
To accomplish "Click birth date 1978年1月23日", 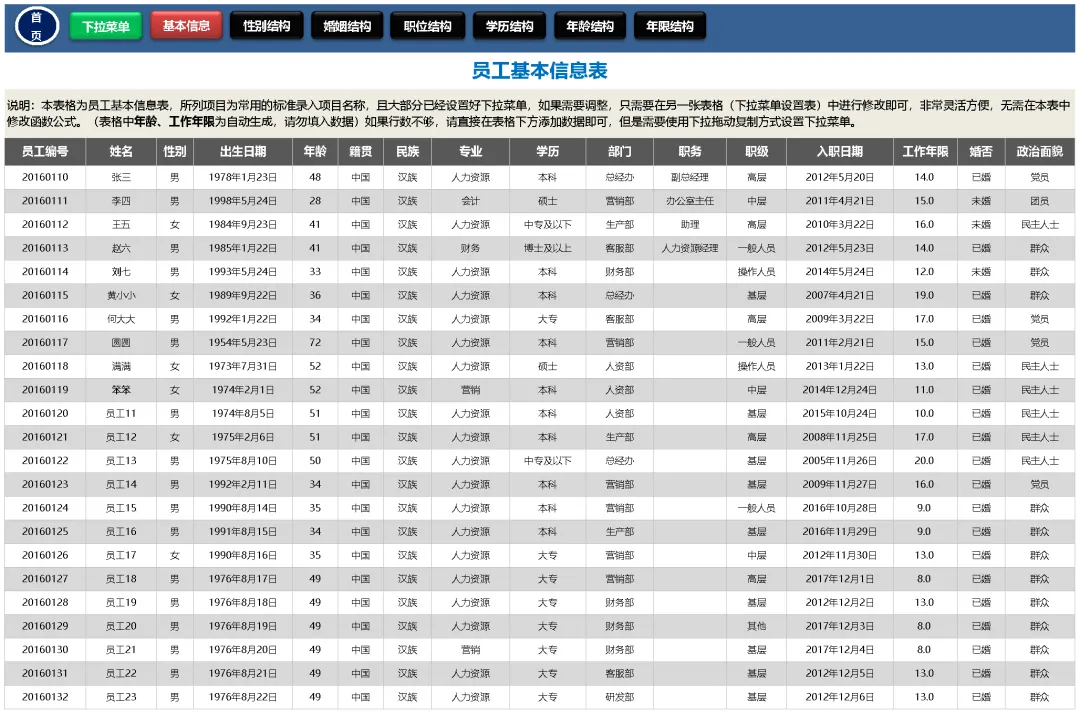I will tap(243, 178).
